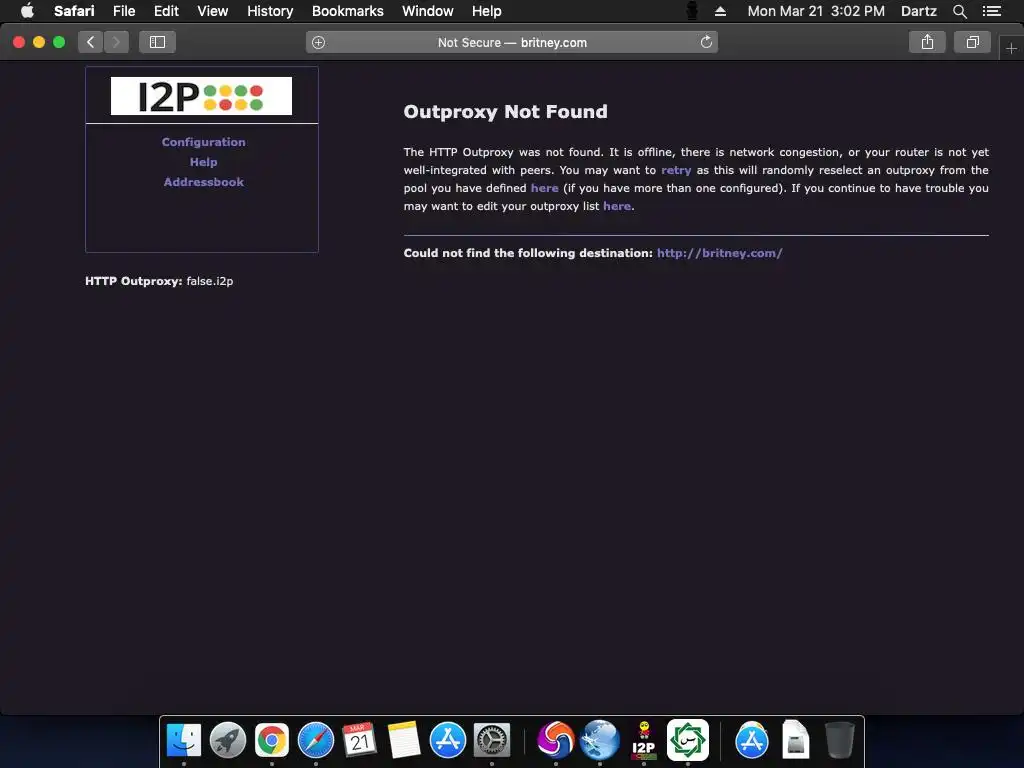Open the Apple menu
1024x768 pixels.
tap(27, 11)
